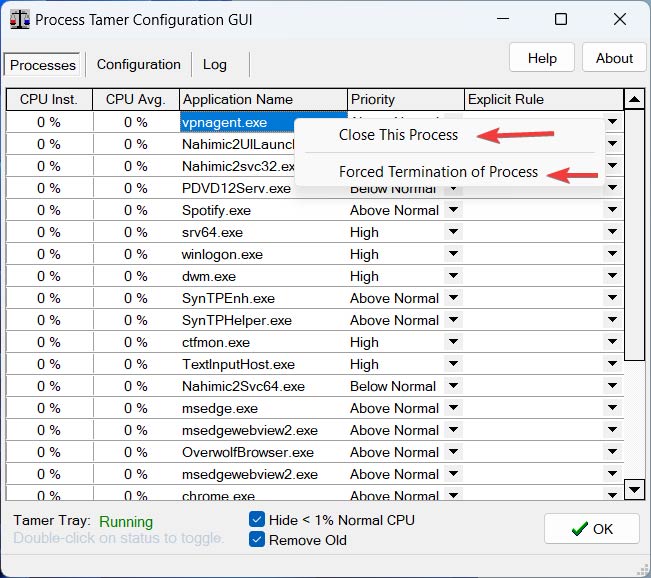Click the Process Tamer app icon in title bar
The width and height of the screenshot is (651, 578).
(x=19, y=19)
